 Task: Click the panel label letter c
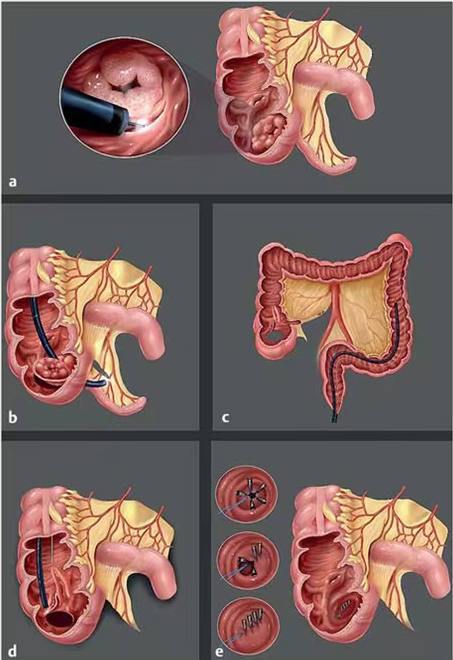(x=226, y=418)
